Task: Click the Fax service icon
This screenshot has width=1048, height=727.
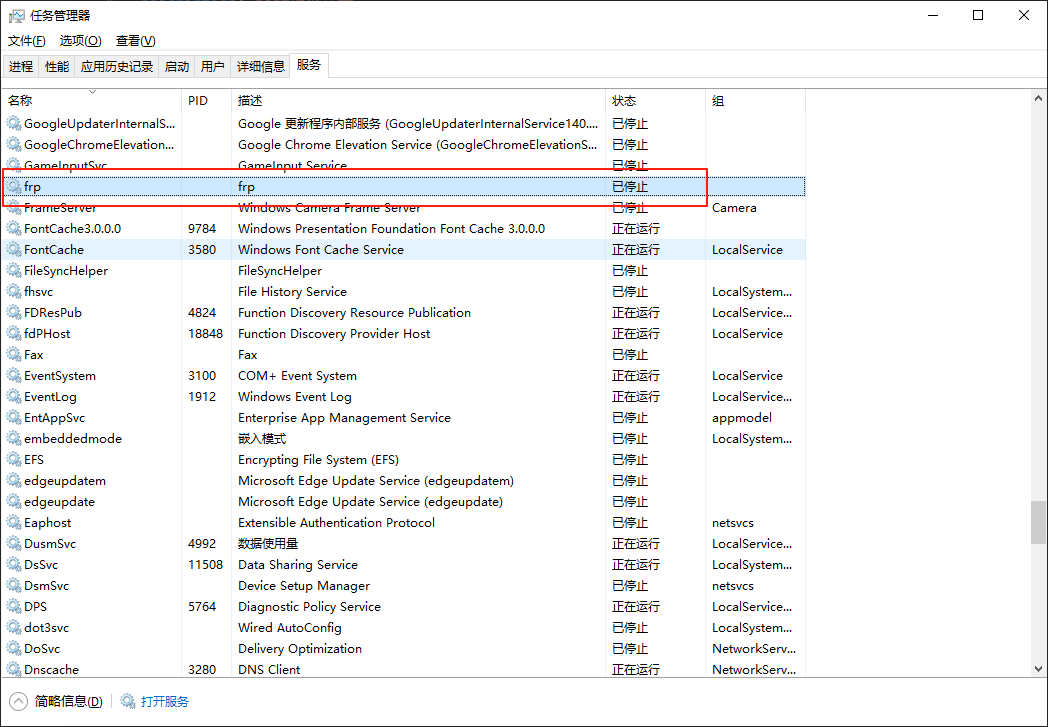Action: pos(14,354)
